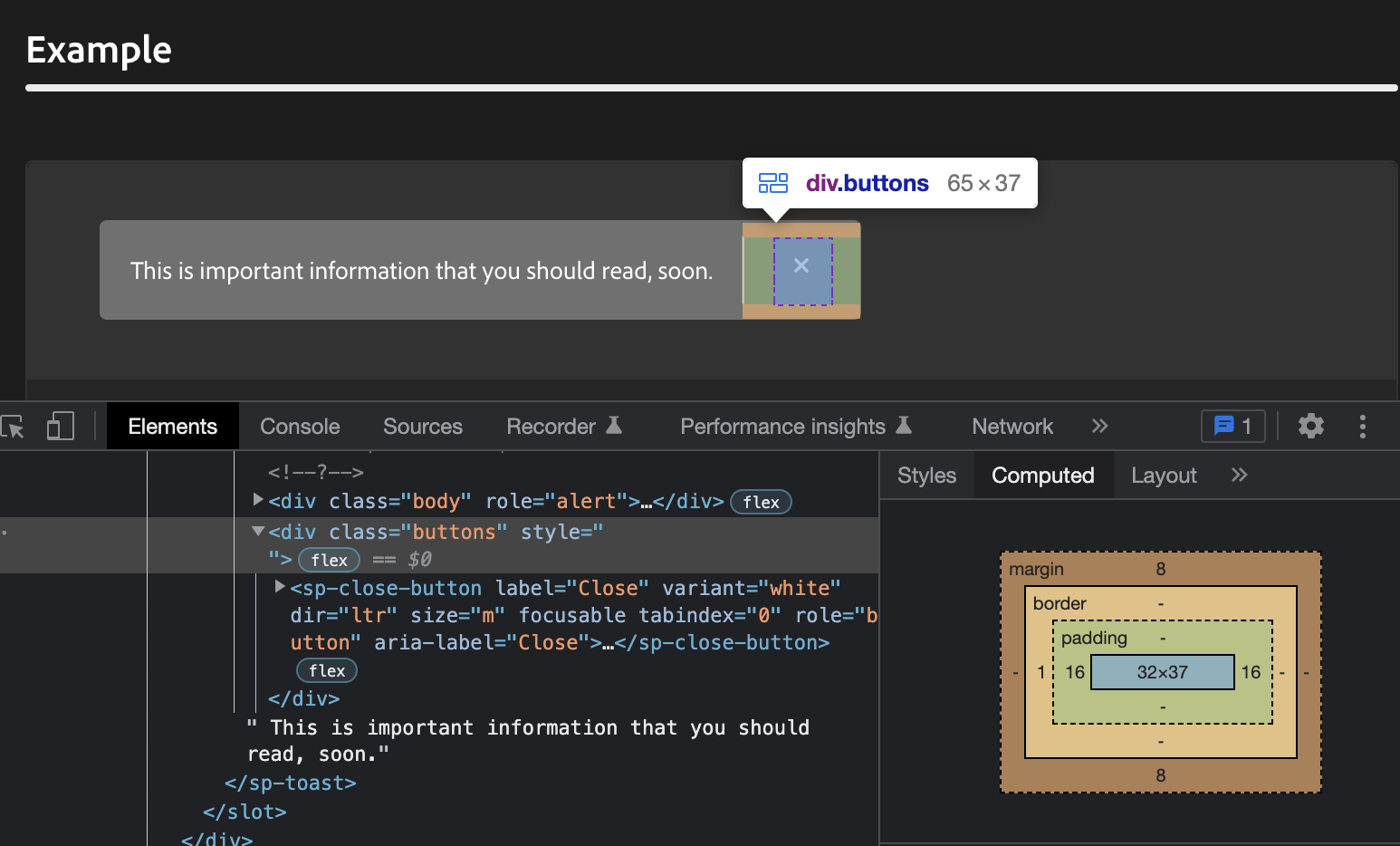This screenshot has height=846, width=1400.
Task: Show more sidebar tabs chevron after Layout
Action: pyautogui.click(x=1239, y=475)
